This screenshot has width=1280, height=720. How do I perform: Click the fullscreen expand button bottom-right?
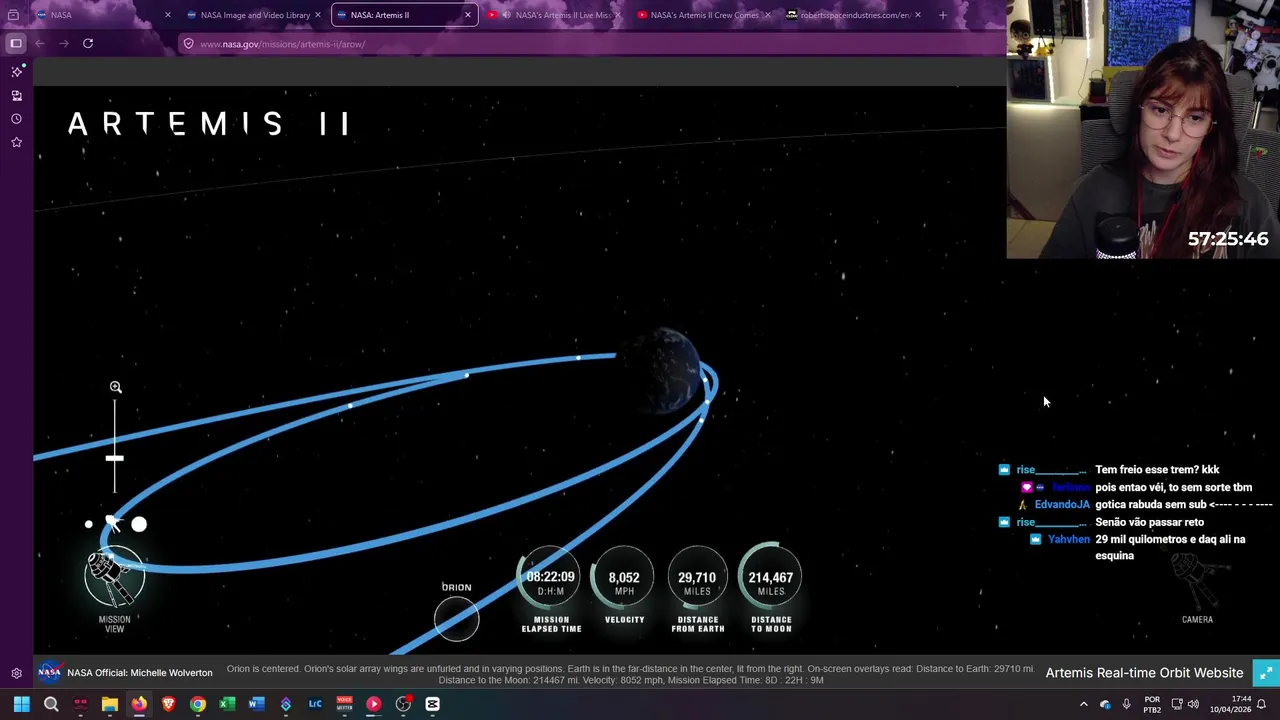(x=1265, y=673)
